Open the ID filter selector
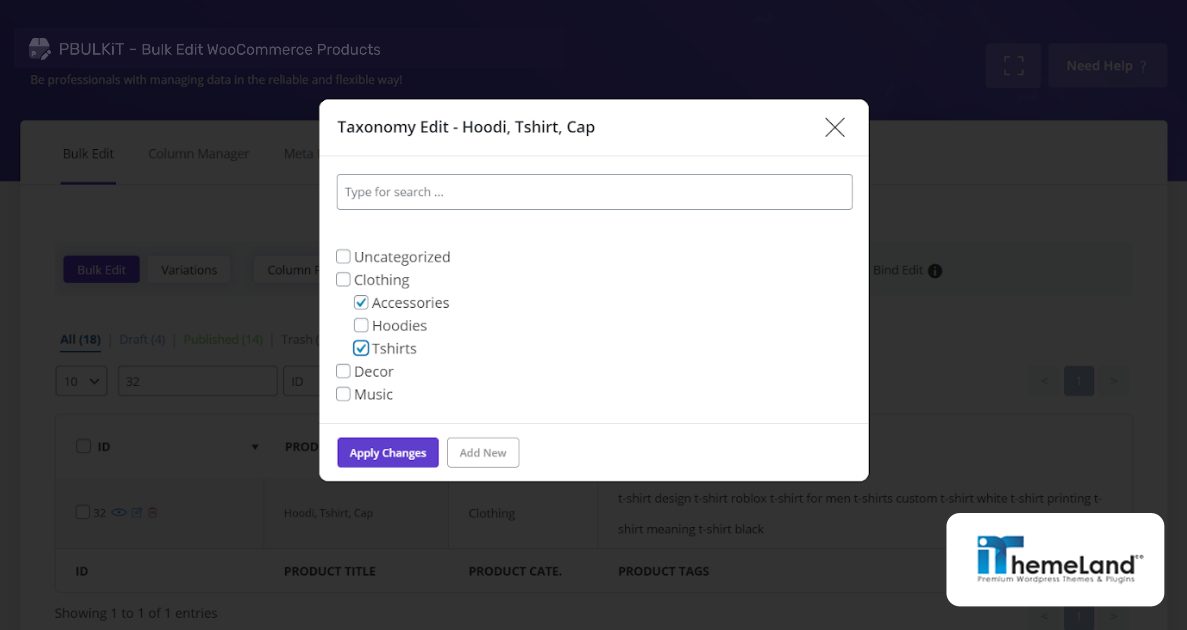This screenshot has width=1187, height=630. (x=299, y=381)
